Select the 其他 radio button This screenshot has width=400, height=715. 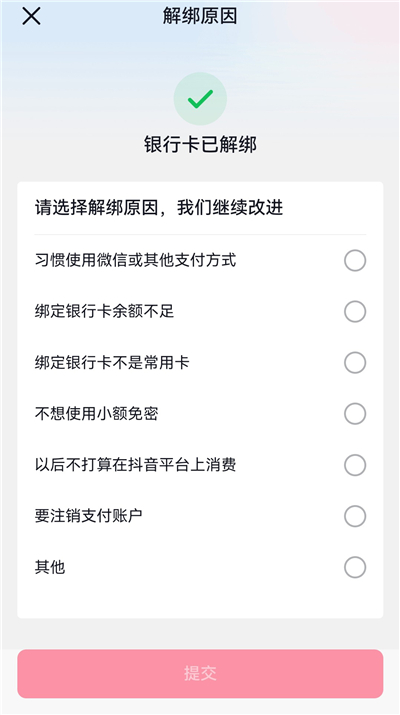click(x=355, y=568)
